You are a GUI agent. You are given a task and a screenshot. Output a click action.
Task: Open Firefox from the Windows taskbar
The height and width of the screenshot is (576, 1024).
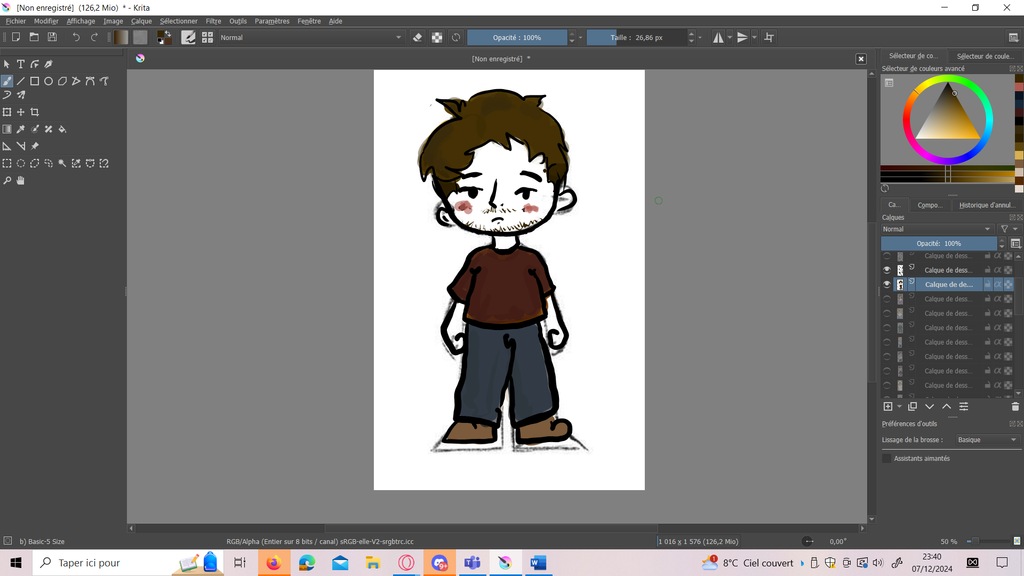point(273,563)
